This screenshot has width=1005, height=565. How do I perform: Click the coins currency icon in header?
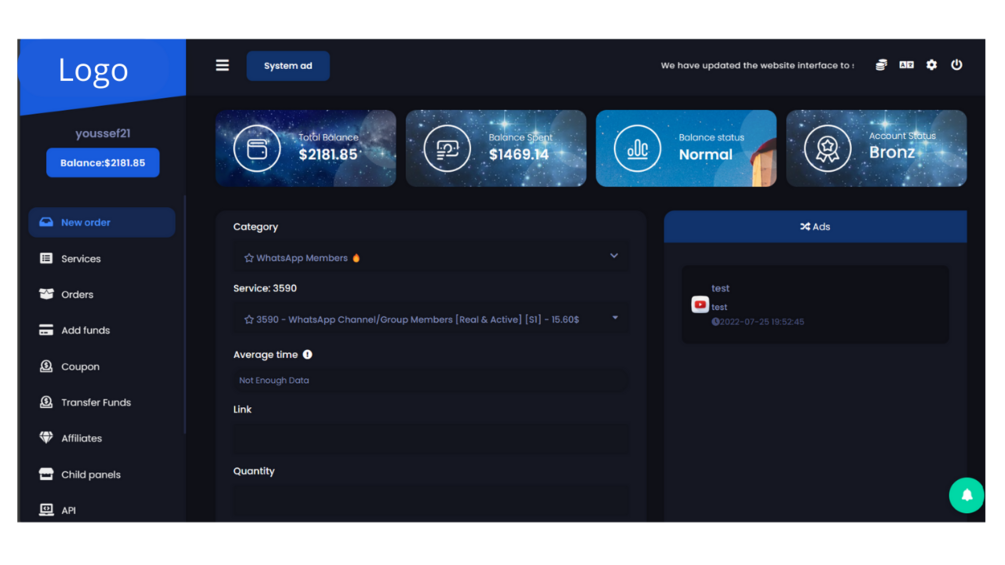(881, 65)
